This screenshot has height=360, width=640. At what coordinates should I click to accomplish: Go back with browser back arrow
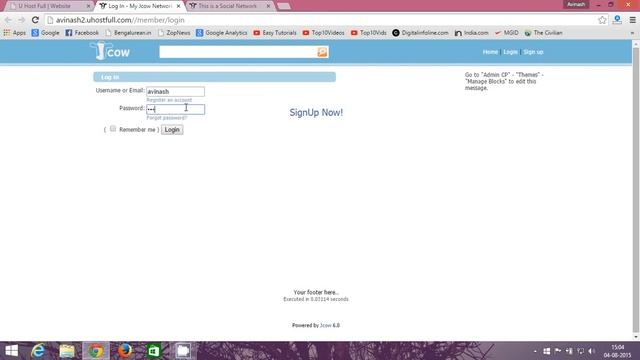[x=8, y=20]
